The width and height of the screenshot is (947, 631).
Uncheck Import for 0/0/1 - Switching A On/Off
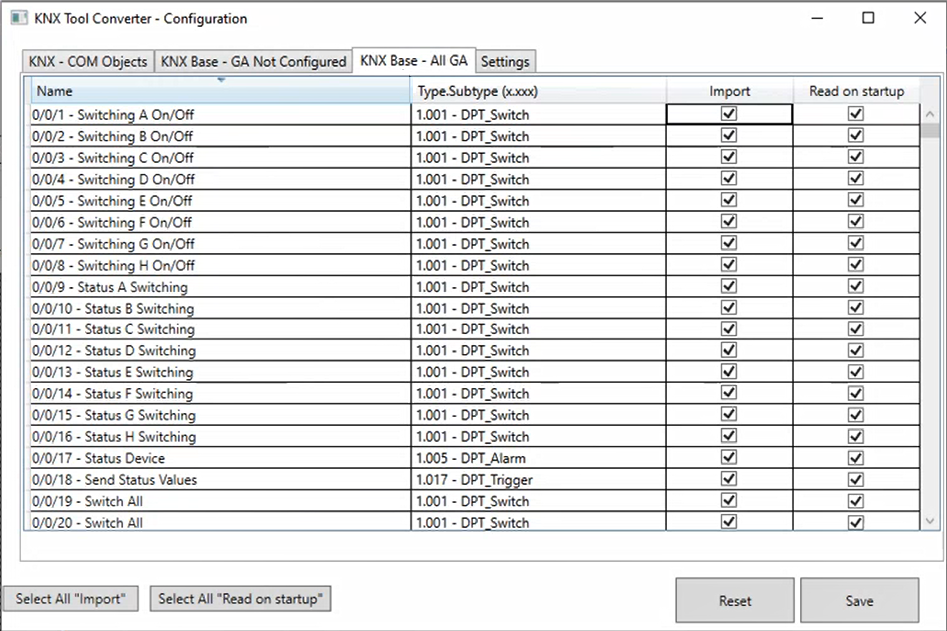730,114
